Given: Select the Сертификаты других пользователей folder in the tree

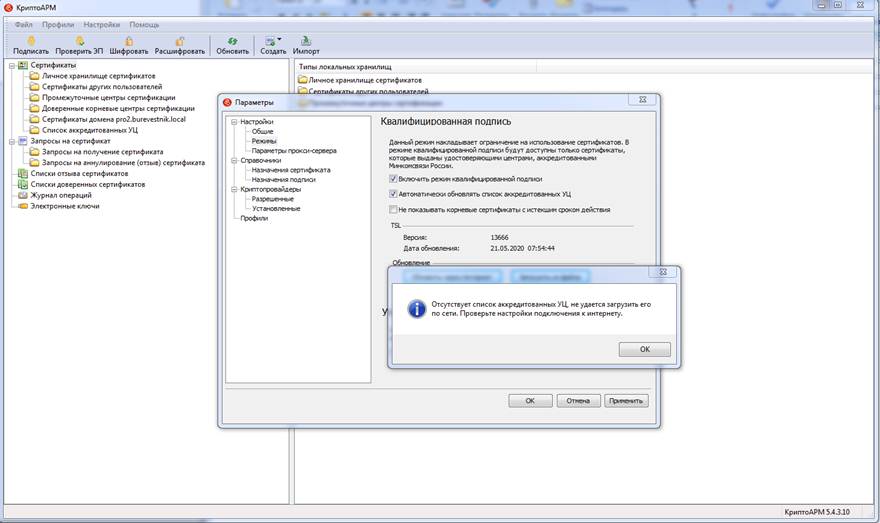Looking at the screenshot, I should (x=96, y=86).
